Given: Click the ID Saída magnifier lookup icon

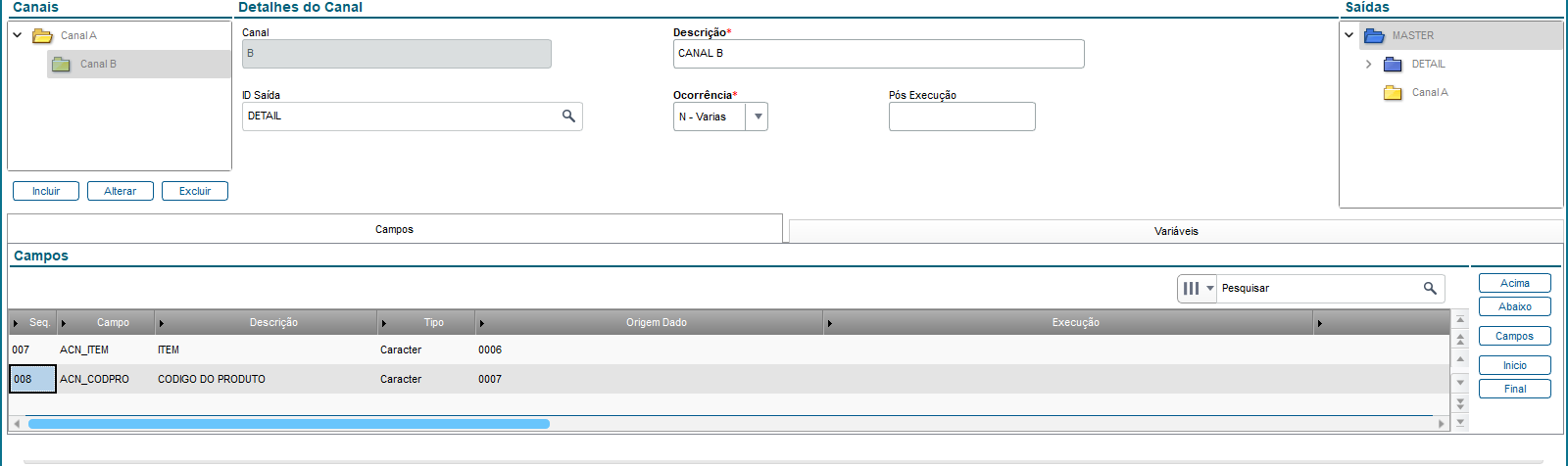Looking at the screenshot, I should [568, 116].
